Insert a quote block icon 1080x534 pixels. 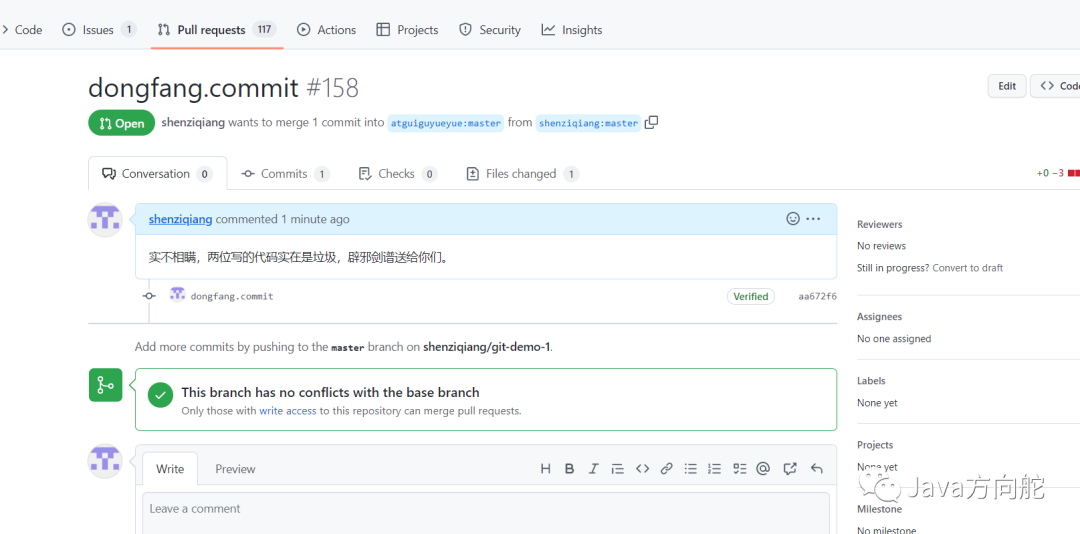click(618, 469)
